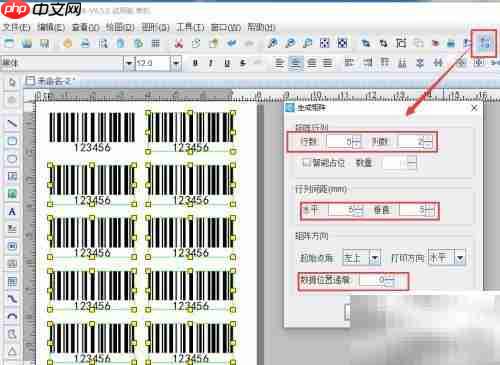This screenshot has width=500, height=365.
Task: Select the arc drawing tool
Action: (x=12, y=316)
